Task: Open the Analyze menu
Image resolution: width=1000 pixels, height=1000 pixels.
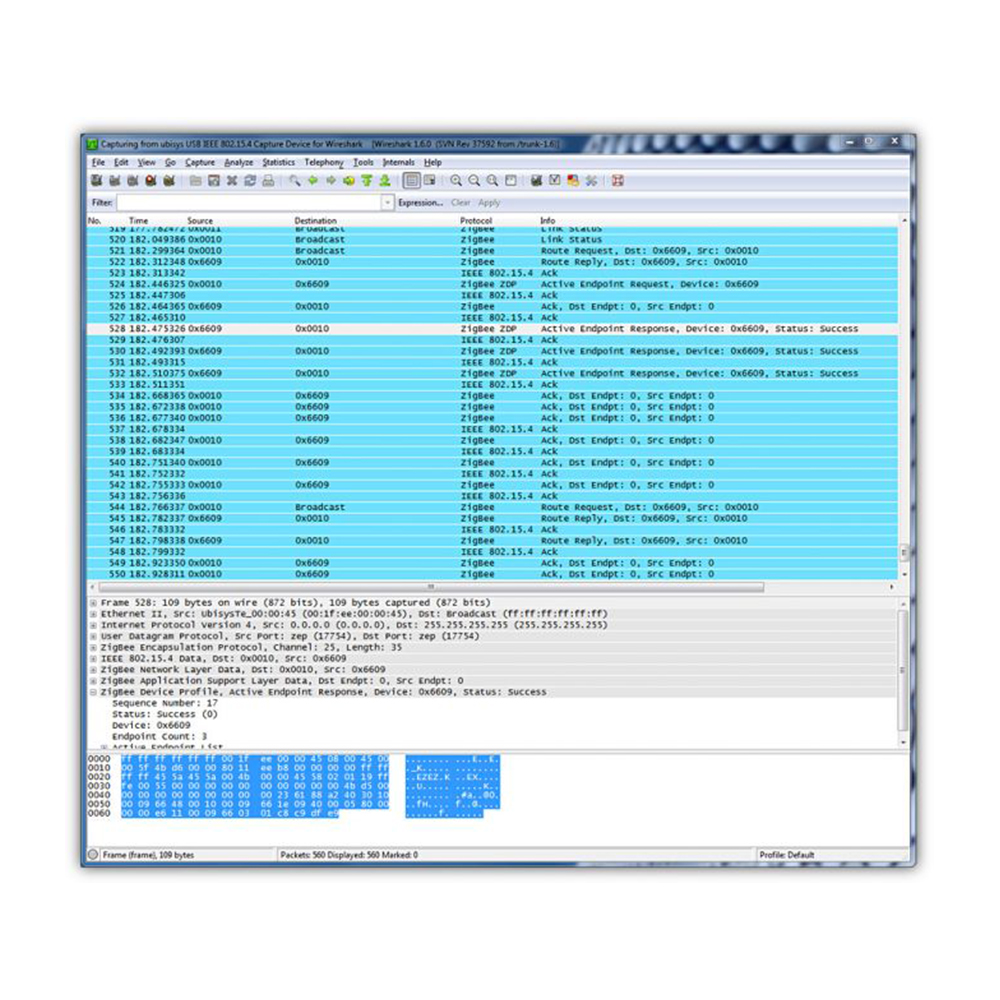Action: (239, 163)
